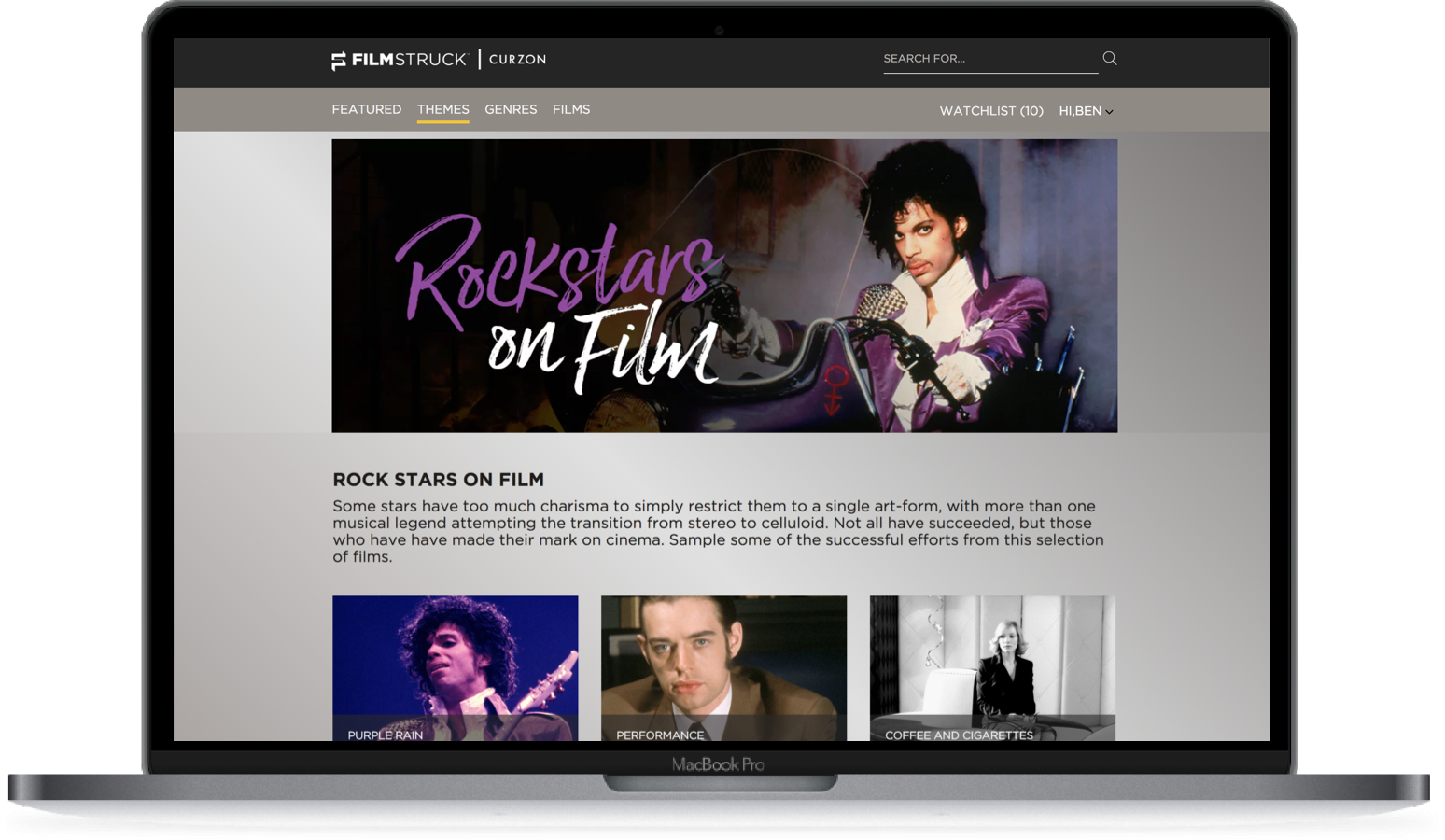The image size is (1445, 840).
Task: Click the Rock Stars on Film heading
Action: 438,480
